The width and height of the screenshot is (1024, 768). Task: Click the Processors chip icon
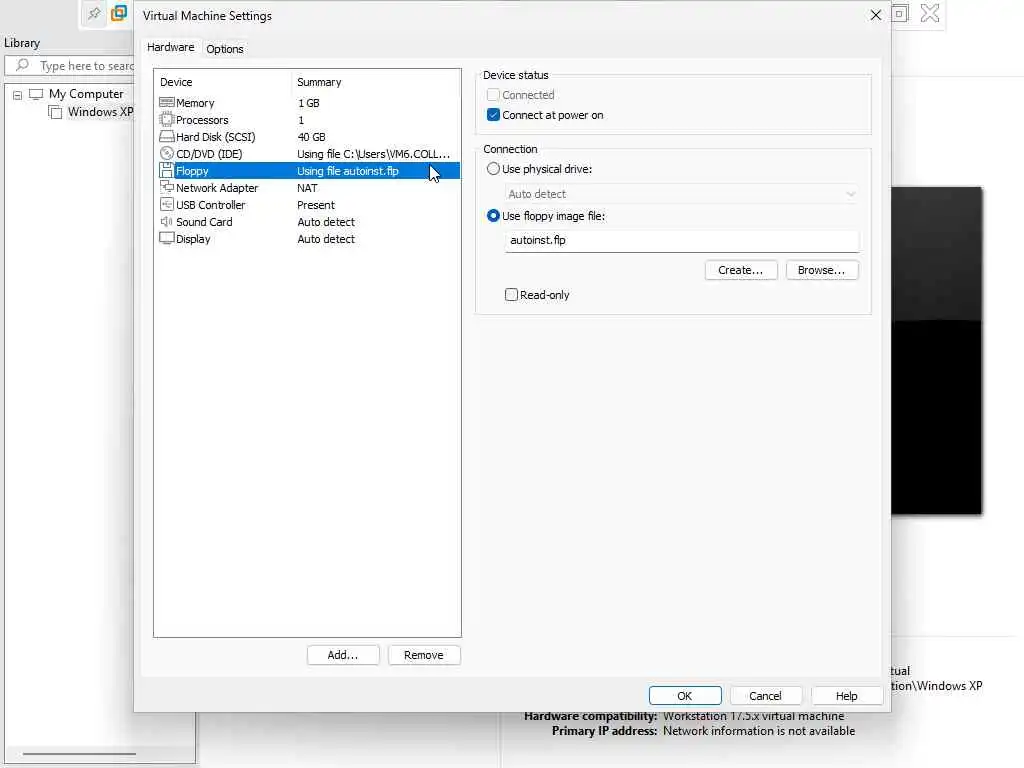coord(167,120)
